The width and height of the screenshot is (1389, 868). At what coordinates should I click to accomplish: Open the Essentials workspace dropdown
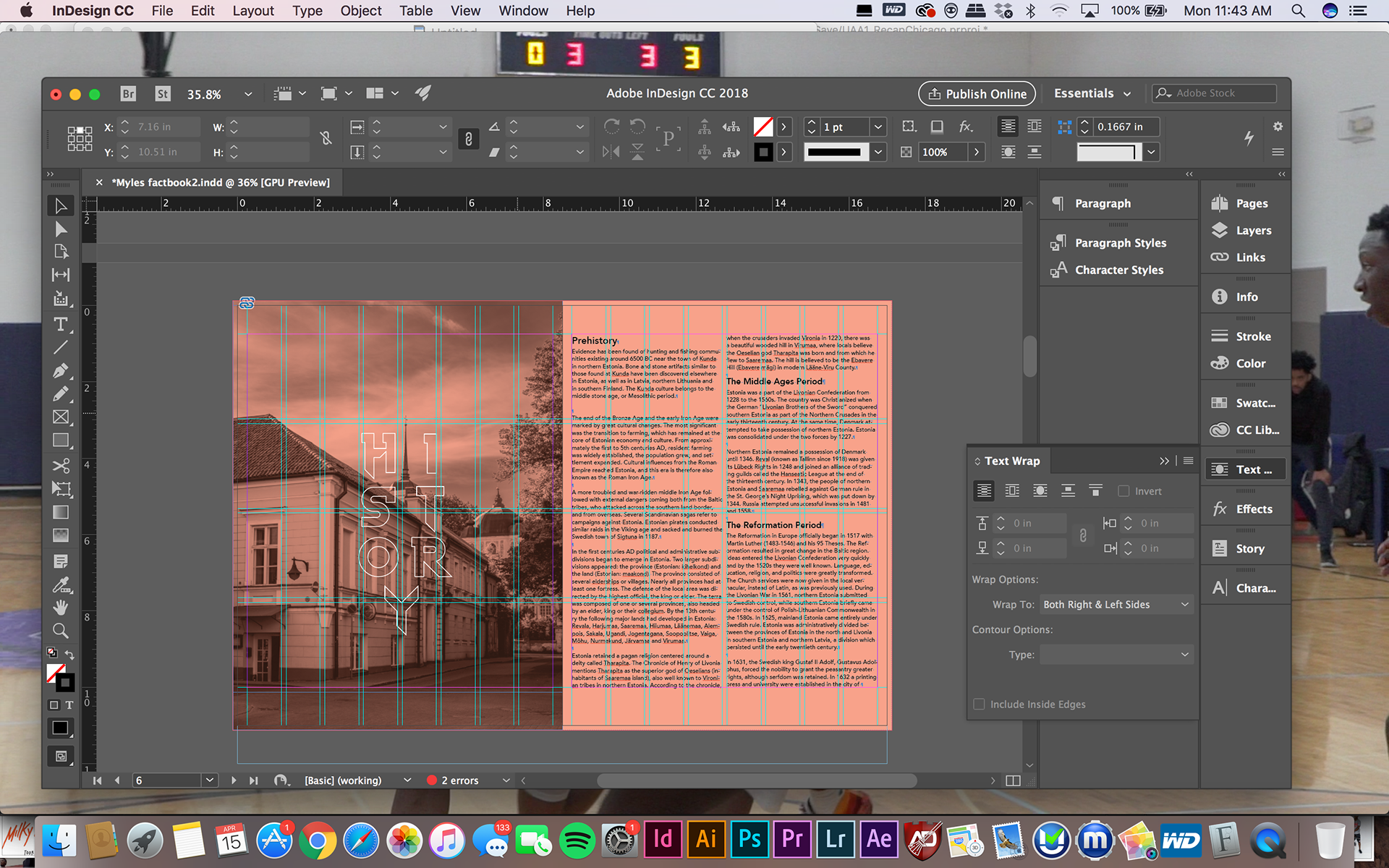1092,93
